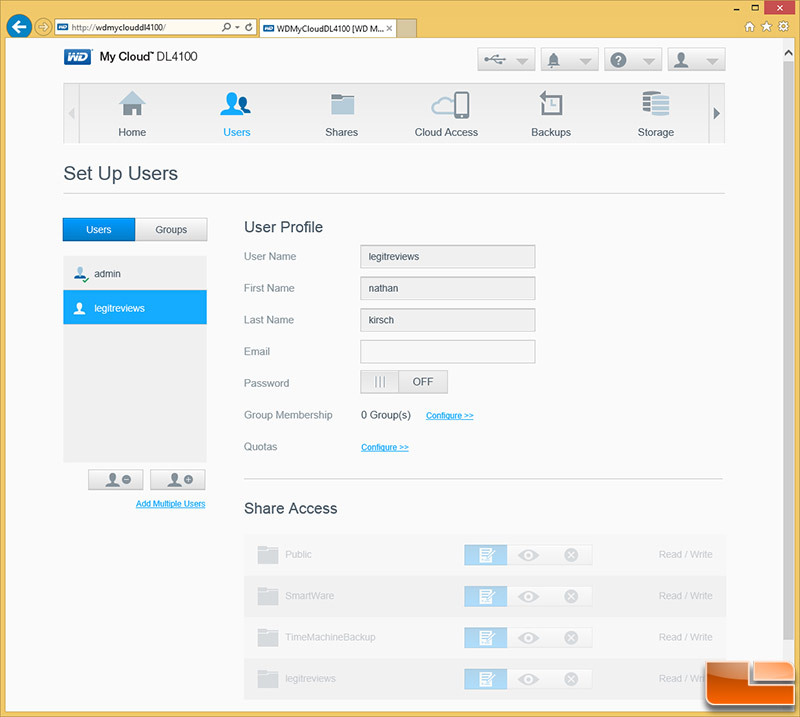Viewport: 800px width, 717px height.
Task: Click the First Name field
Action: (447, 288)
